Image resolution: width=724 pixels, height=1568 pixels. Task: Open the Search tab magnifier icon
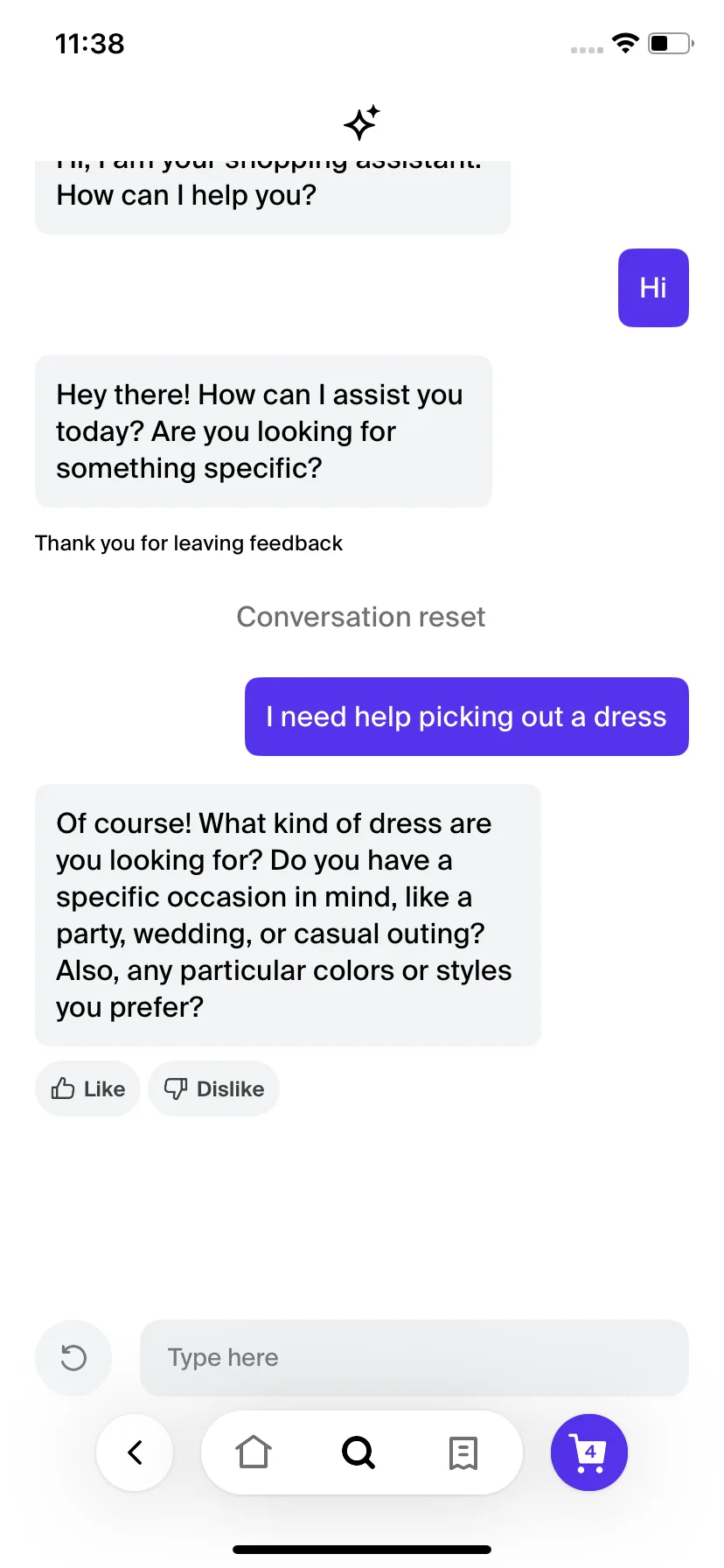[359, 1452]
